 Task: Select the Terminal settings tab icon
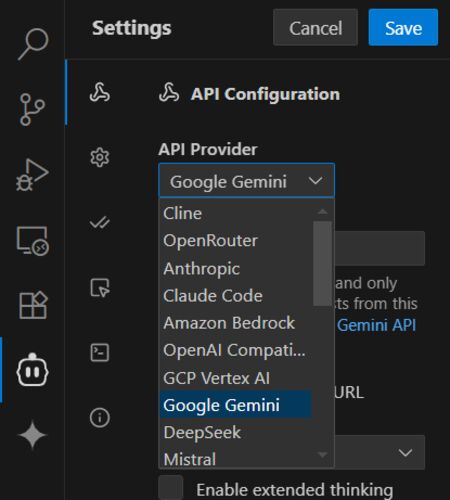coord(100,352)
